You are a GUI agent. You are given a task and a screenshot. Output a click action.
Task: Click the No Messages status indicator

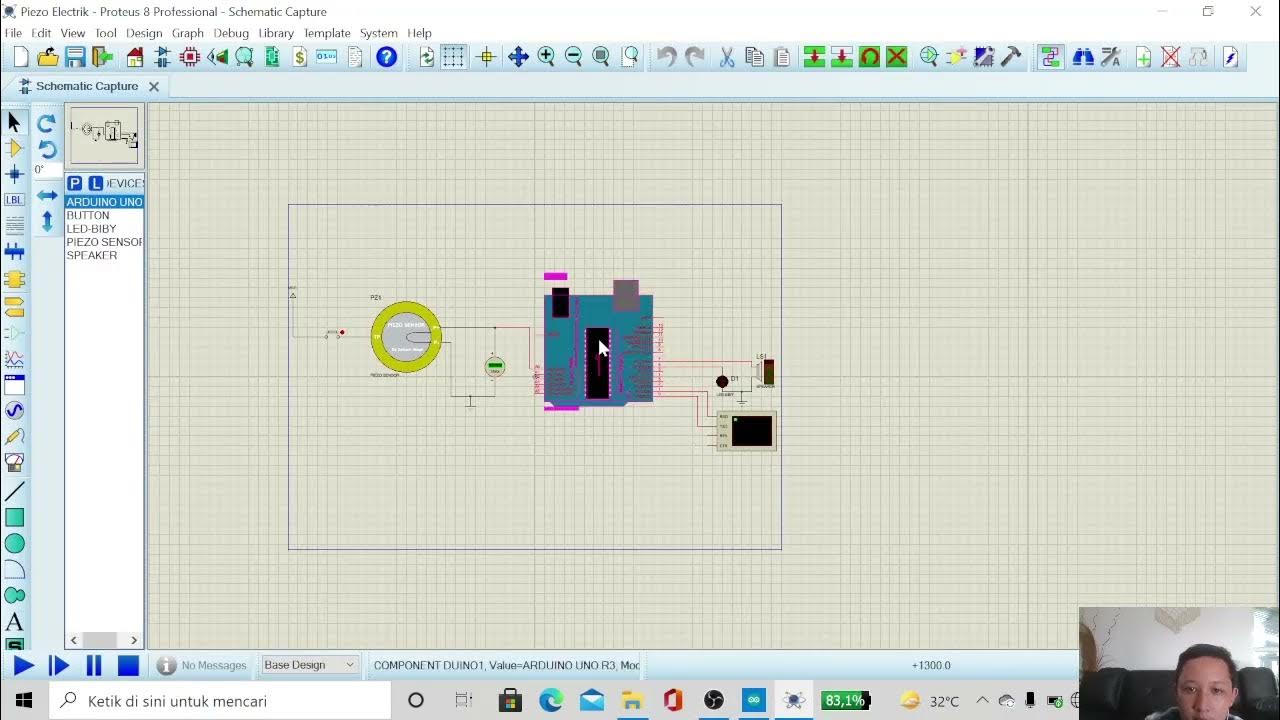[202, 665]
